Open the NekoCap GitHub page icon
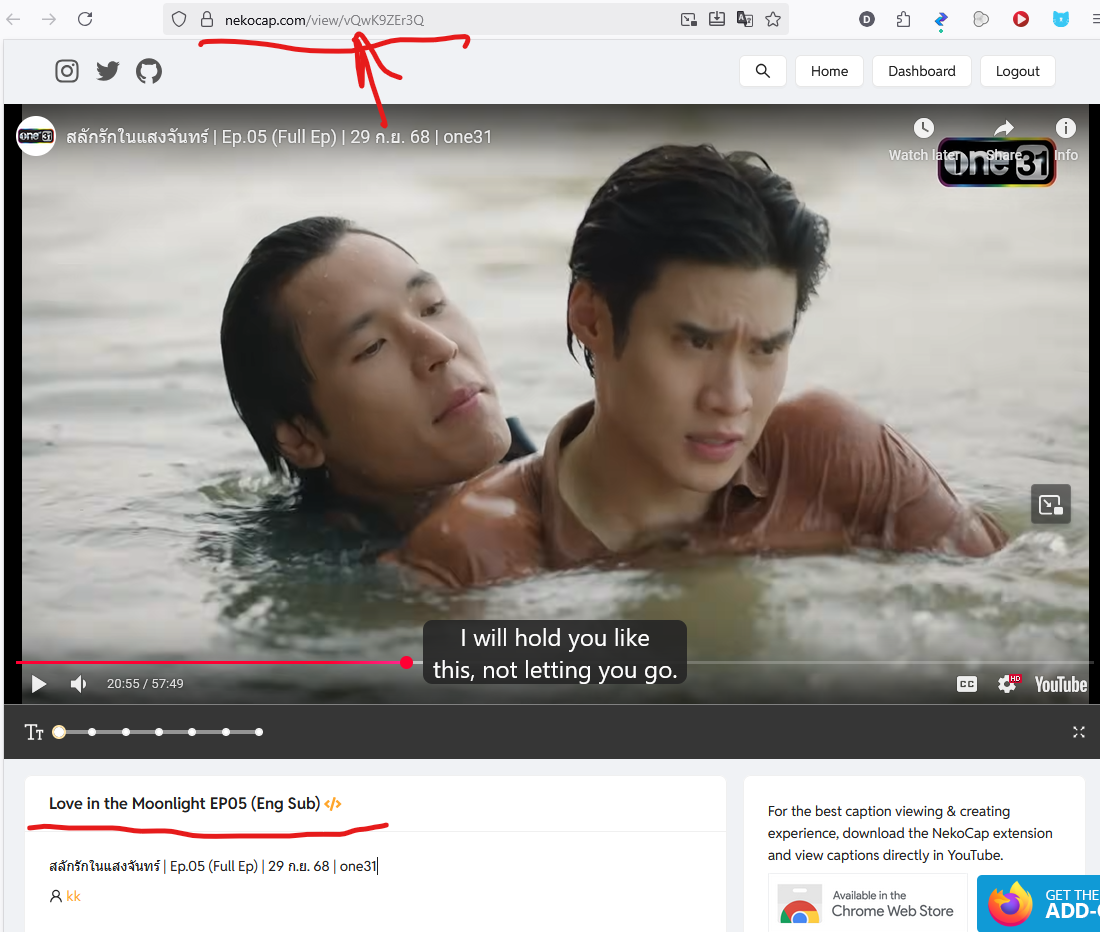The image size is (1100, 932). pos(149,71)
